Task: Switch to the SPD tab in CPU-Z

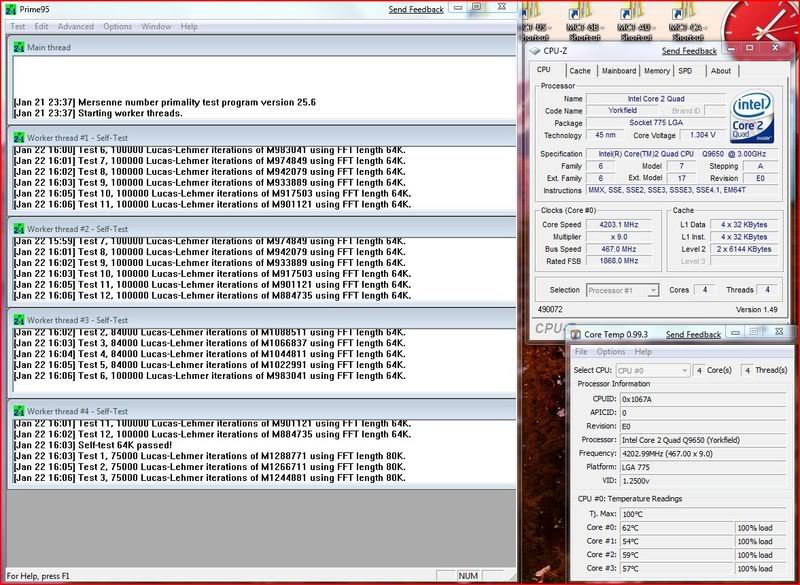Action: 685,71
